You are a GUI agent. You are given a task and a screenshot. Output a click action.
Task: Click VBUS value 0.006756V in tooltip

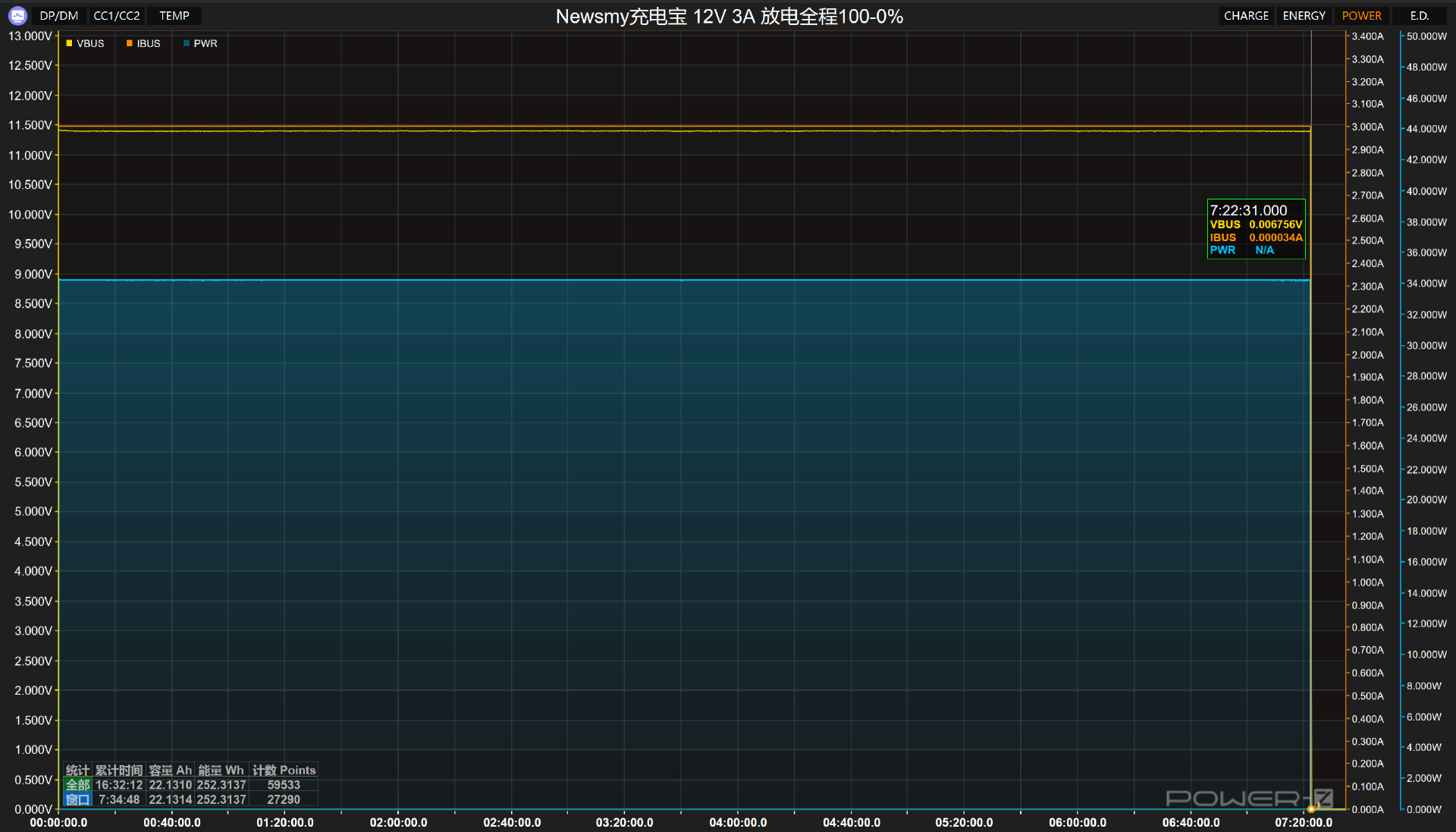pyautogui.click(x=1276, y=224)
